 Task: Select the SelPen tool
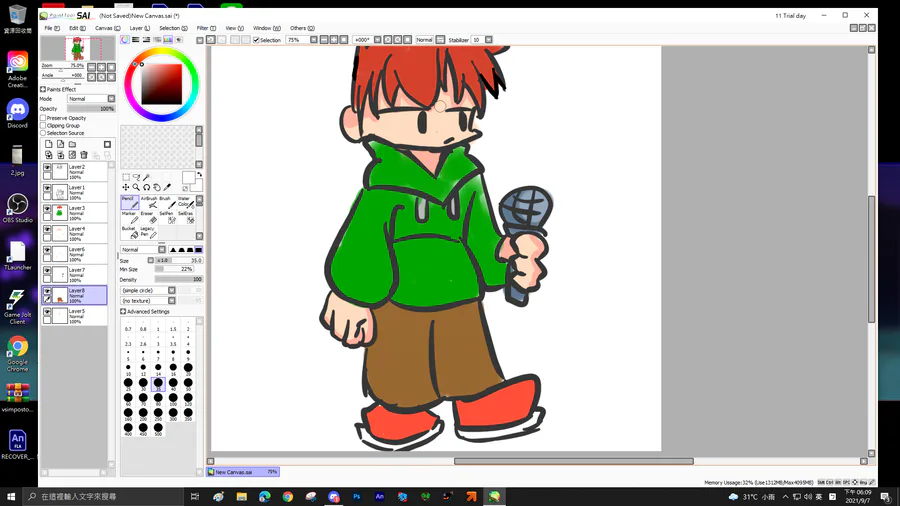167,217
